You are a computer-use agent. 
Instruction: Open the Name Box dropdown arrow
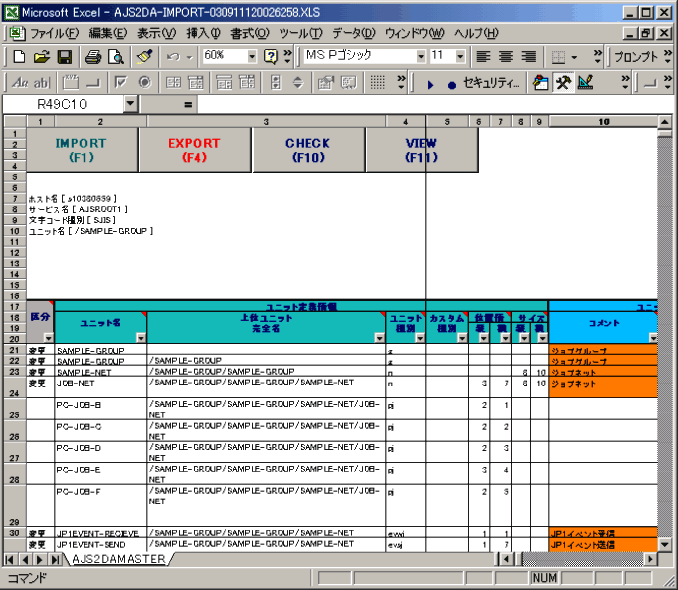pos(130,104)
